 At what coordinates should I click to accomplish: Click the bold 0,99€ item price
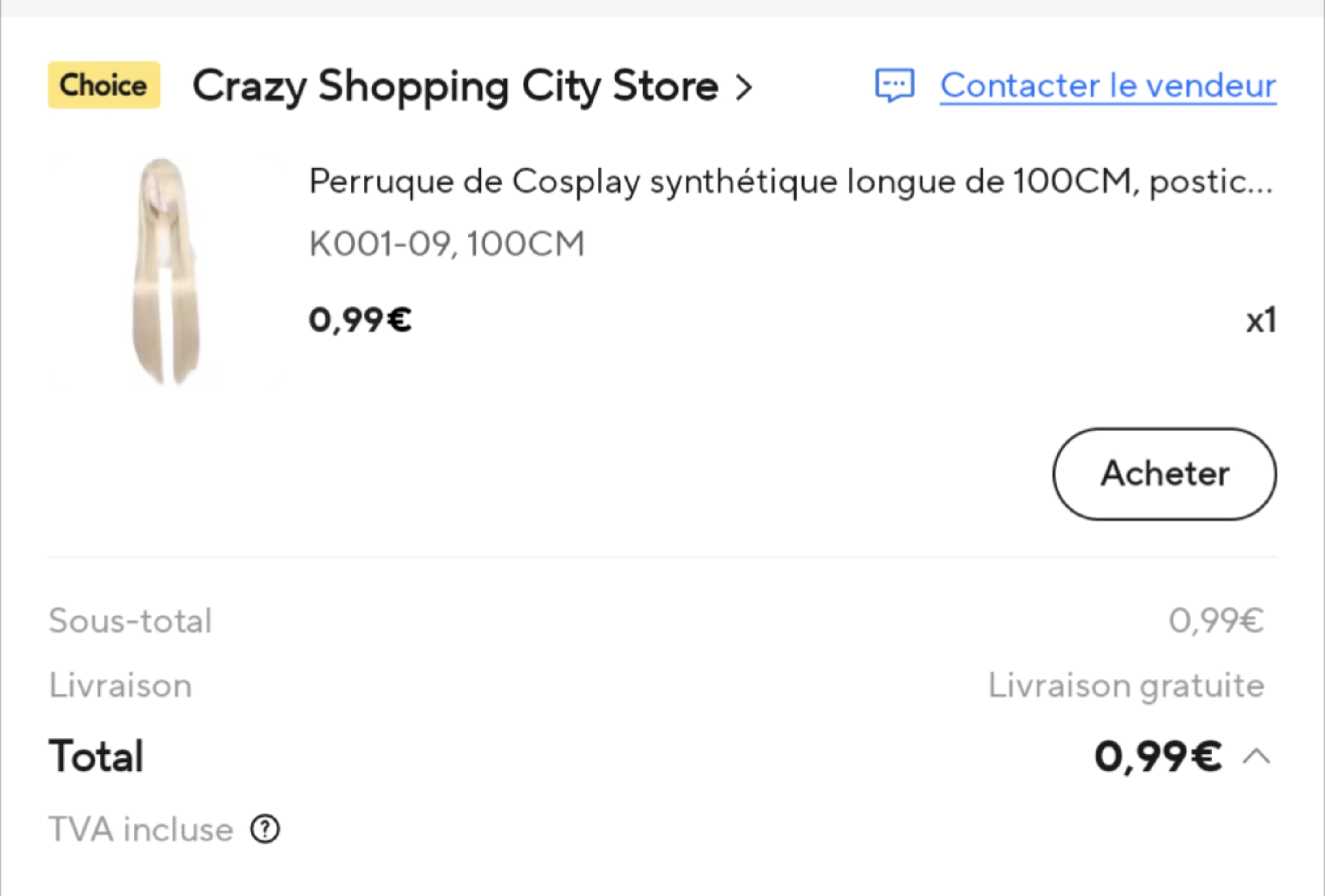coord(360,319)
